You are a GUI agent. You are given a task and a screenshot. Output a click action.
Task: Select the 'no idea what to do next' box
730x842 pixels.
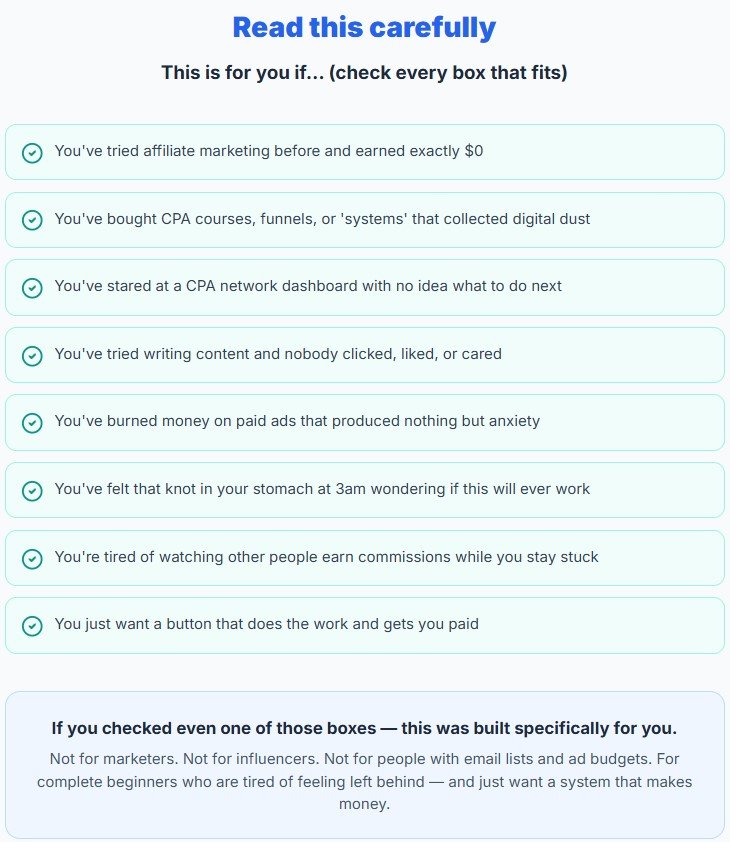pos(365,288)
